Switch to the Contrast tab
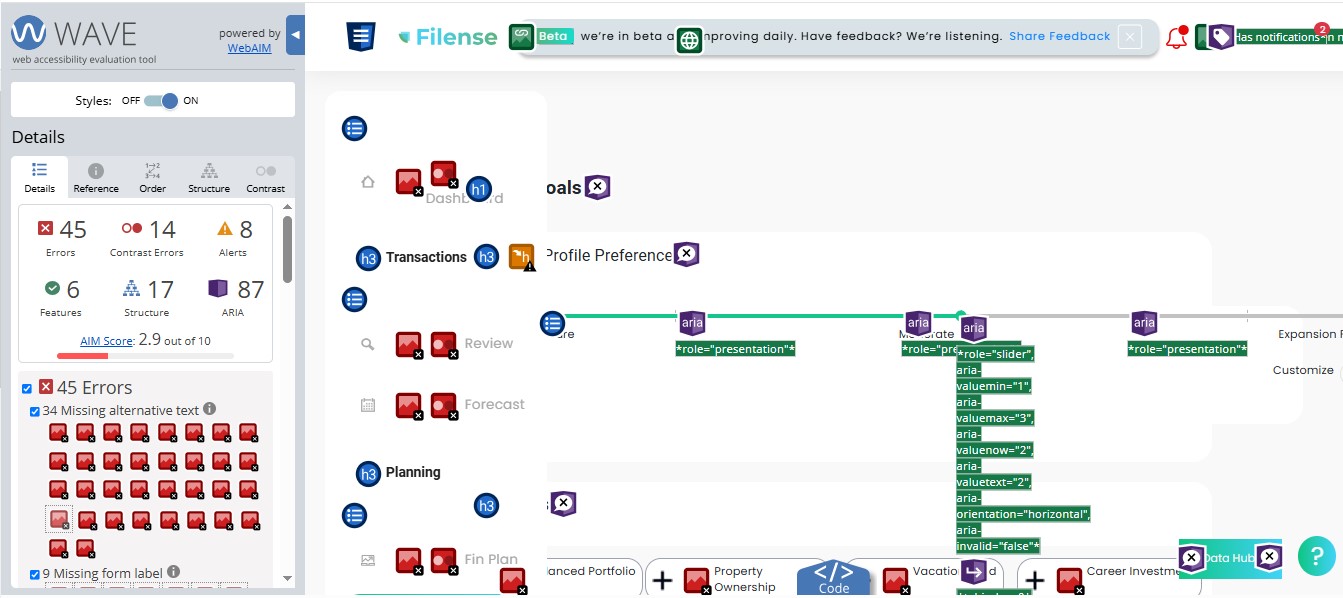The image size is (1343, 598). [266, 178]
